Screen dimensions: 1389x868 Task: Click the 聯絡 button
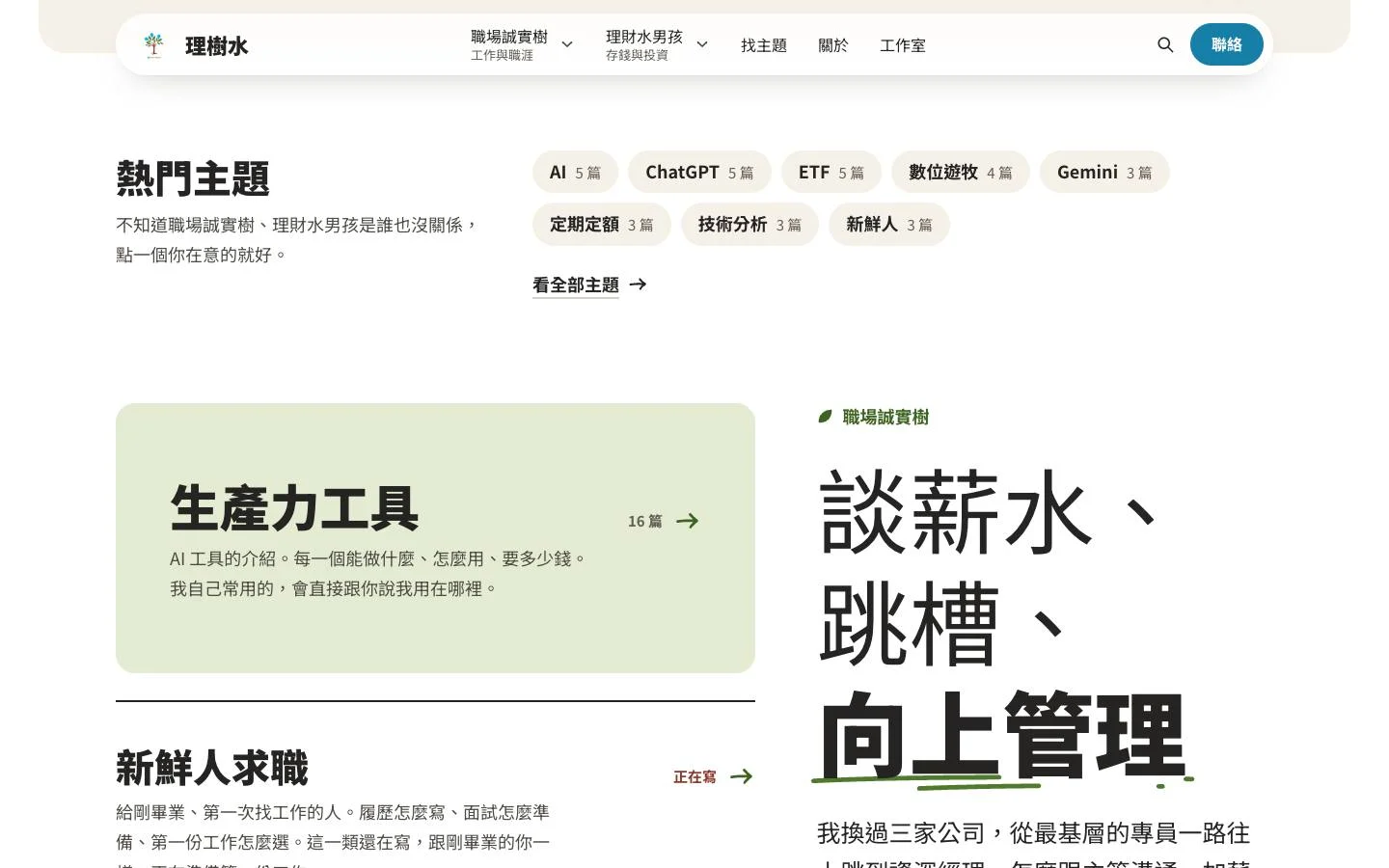tap(1227, 44)
